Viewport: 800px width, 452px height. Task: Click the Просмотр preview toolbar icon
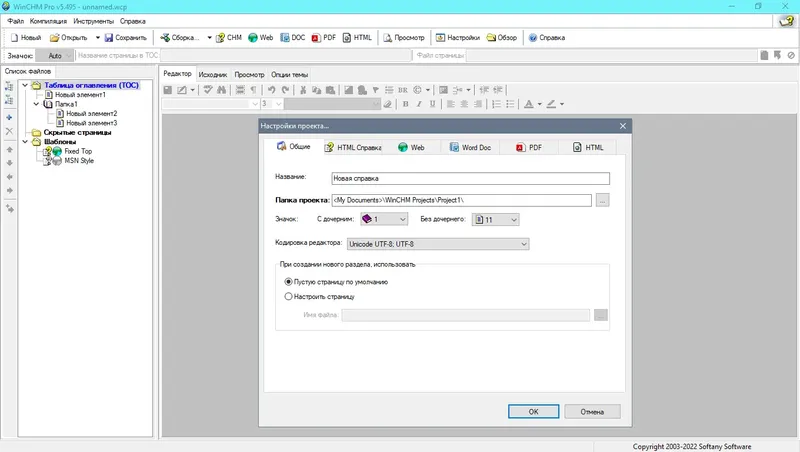(x=388, y=38)
